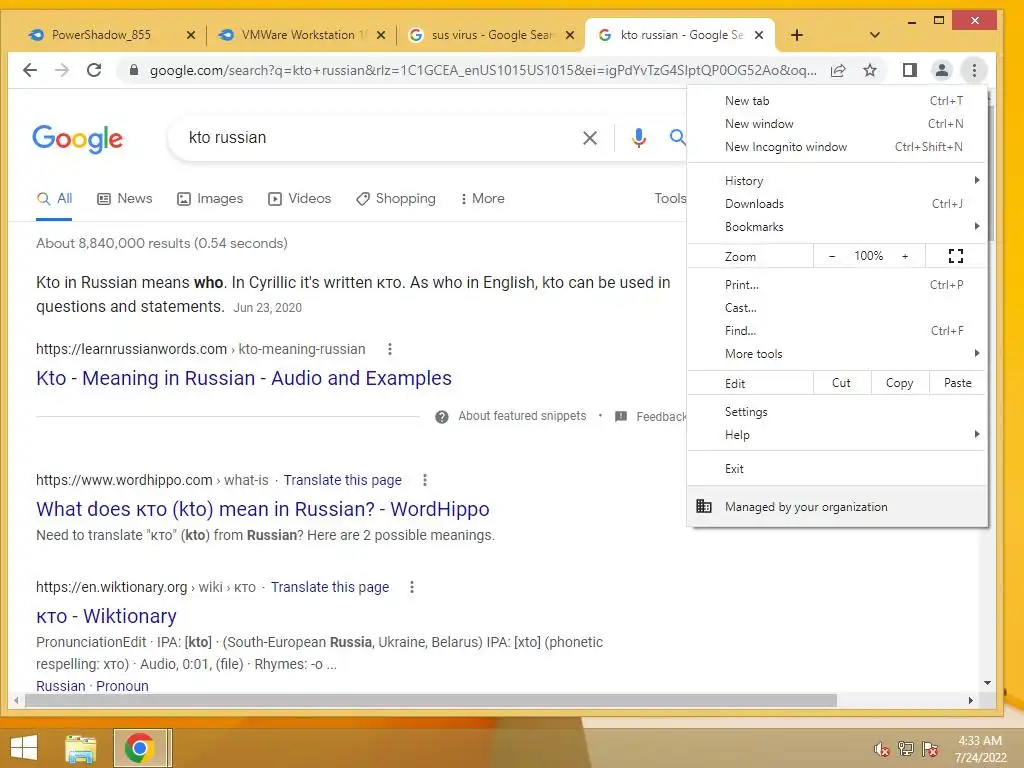
Task: Expand the History submenu
Action: (837, 180)
